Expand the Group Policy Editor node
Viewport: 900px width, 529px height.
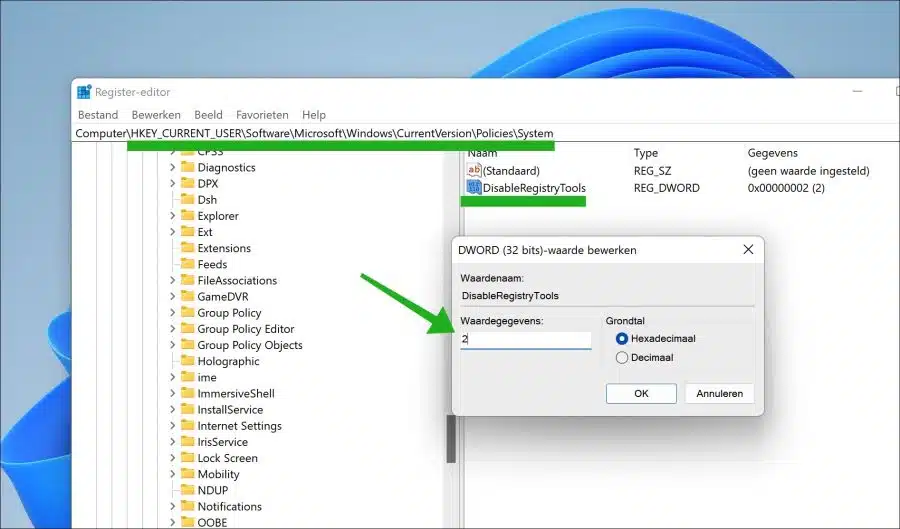pyautogui.click(x=173, y=328)
